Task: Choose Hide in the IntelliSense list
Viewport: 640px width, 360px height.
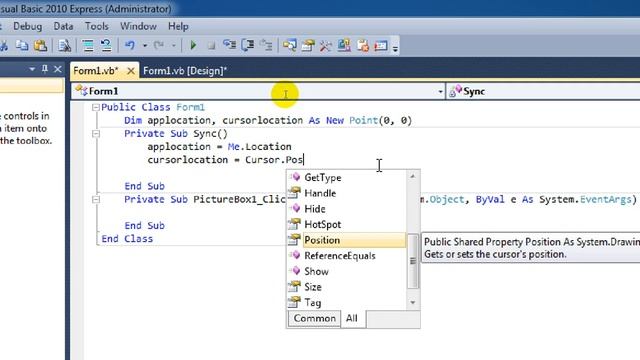Action: pos(347,209)
